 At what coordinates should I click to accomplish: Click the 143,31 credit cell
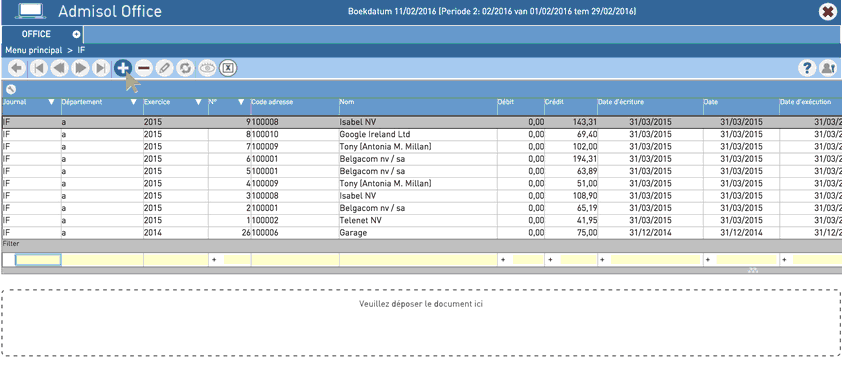pyautogui.click(x=571, y=122)
